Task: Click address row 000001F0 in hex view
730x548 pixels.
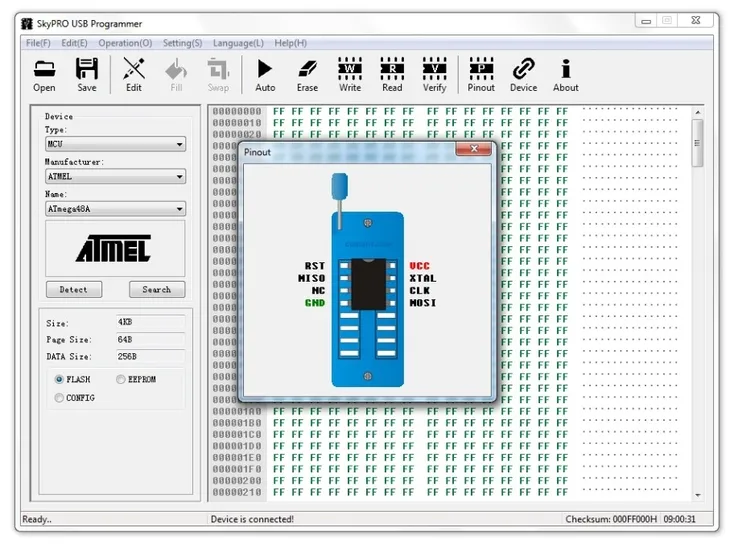Action: pos(237,469)
